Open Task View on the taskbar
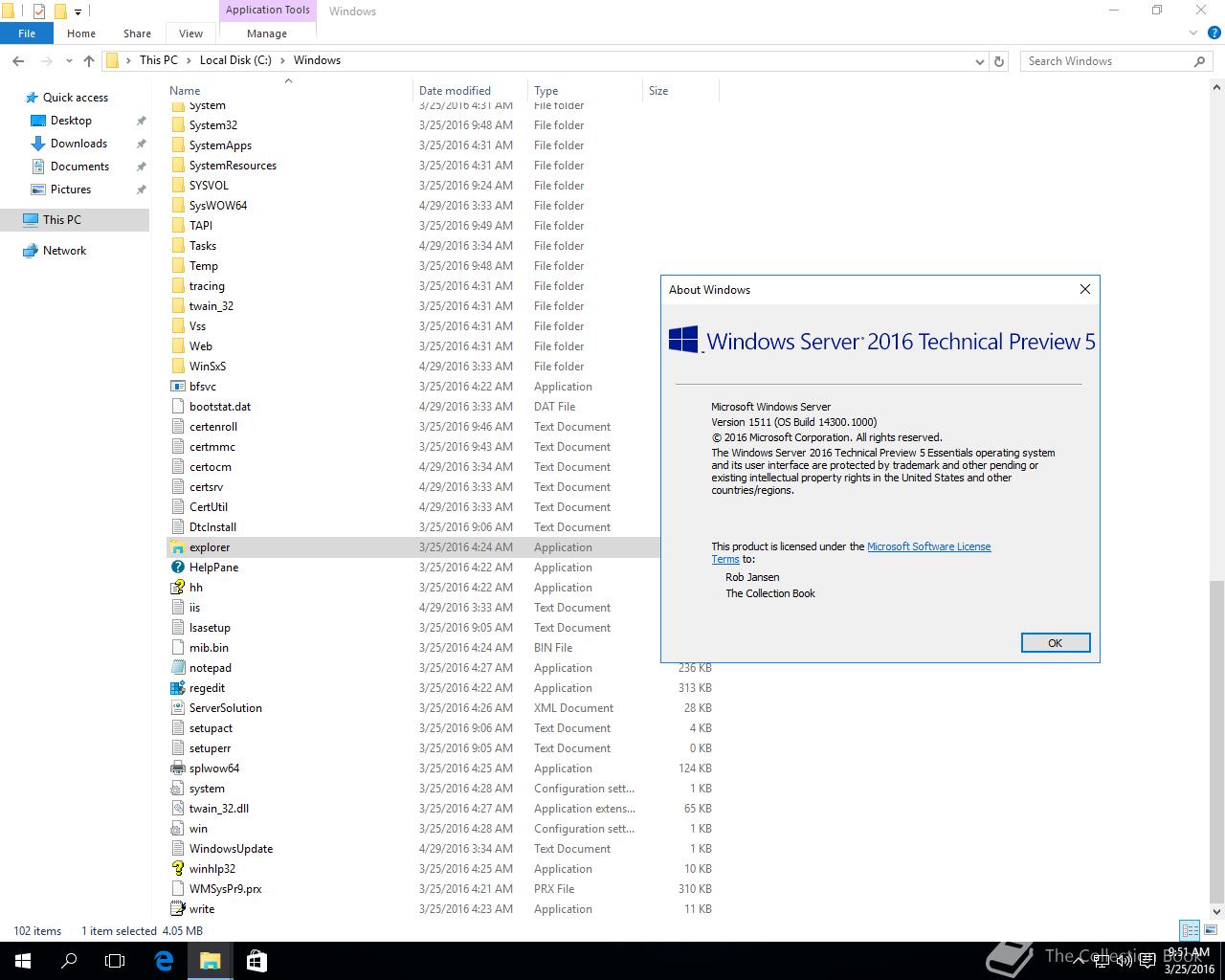1225x980 pixels. [x=115, y=961]
